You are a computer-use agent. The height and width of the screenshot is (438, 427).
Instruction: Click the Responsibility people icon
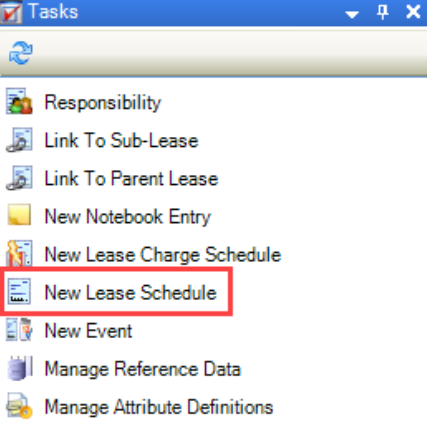coord(19,101)
